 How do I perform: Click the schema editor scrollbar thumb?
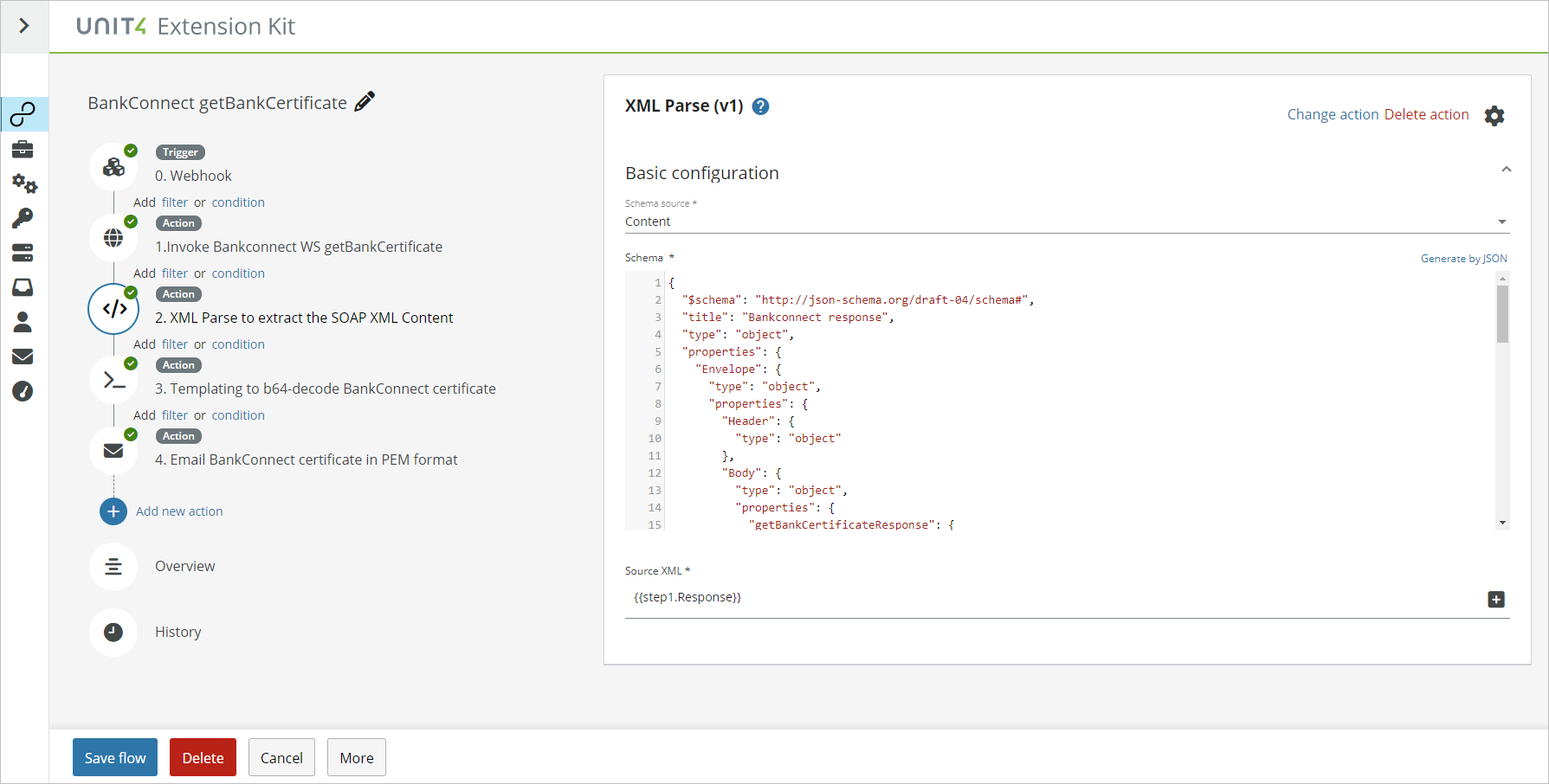click(1502, 313)
